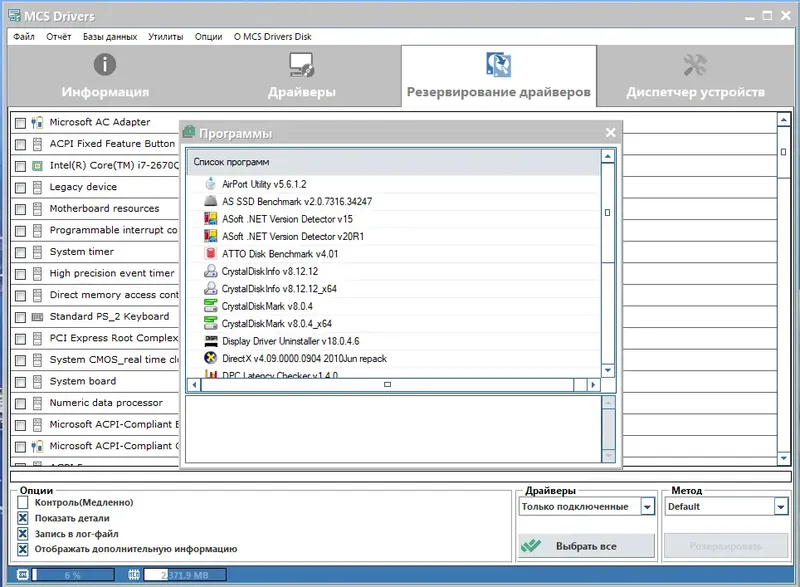
Task: Click the DirectX yellow X icon
Action: click(210, 358)
